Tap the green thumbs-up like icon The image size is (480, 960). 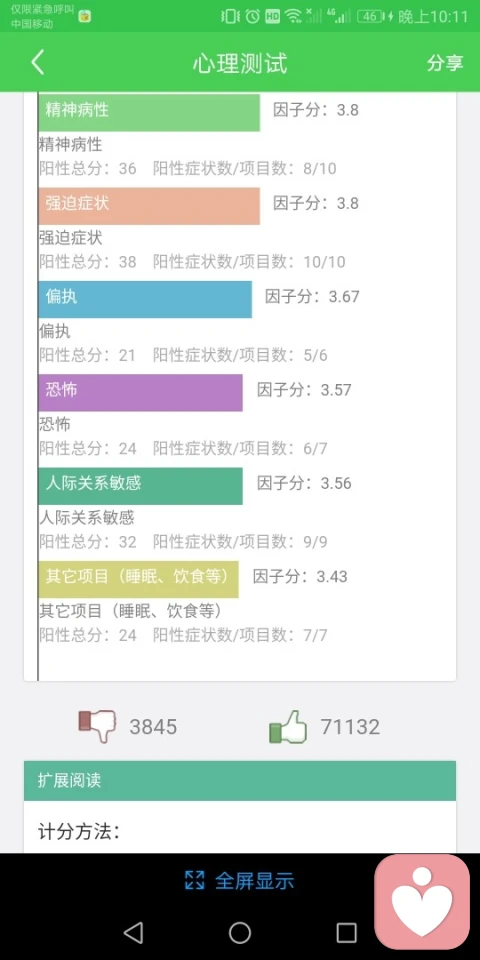pos(288,726)
